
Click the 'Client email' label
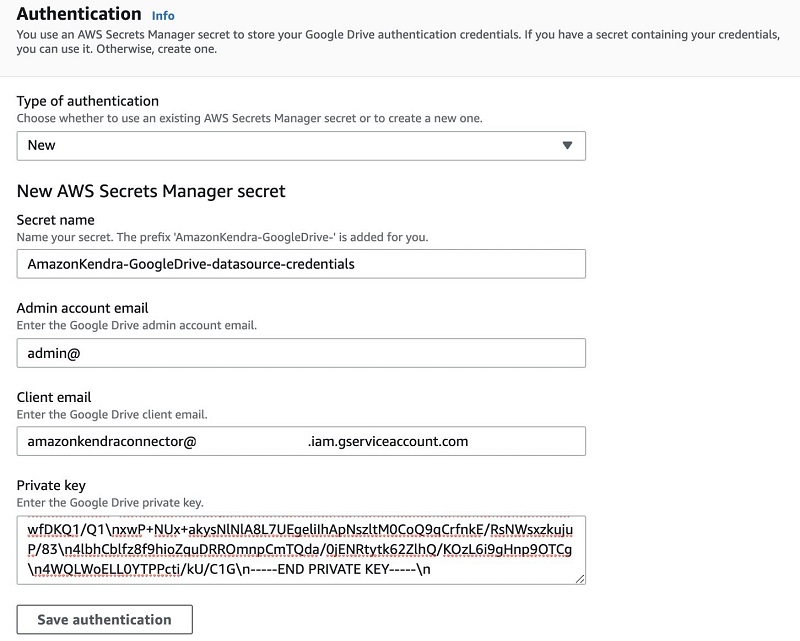point(54,397)
